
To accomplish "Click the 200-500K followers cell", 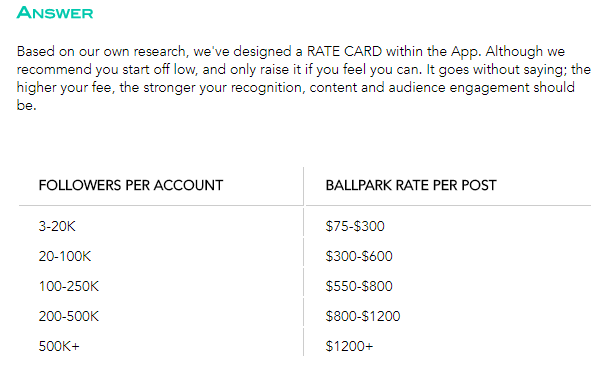I will click(x=69, y=316).
